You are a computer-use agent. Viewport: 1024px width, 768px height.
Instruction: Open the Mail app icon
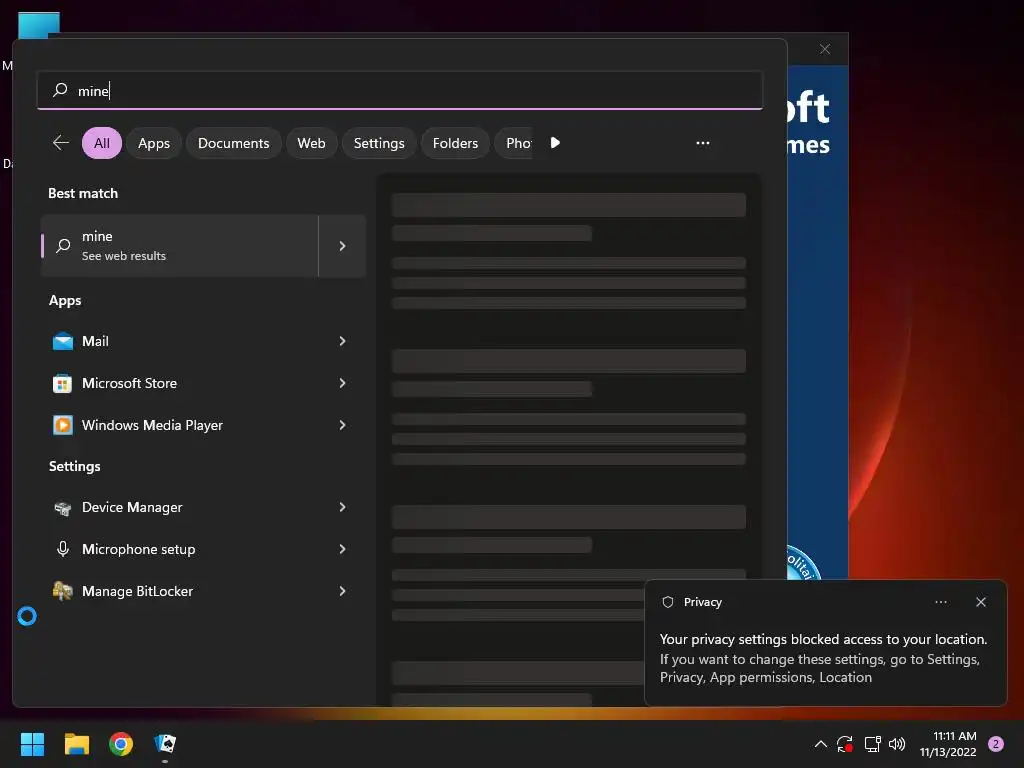click(x=63, y=341)
